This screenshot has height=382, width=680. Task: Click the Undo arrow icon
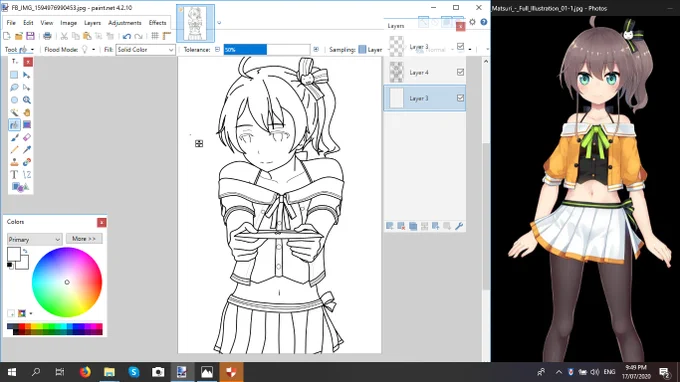coord(126,36)
